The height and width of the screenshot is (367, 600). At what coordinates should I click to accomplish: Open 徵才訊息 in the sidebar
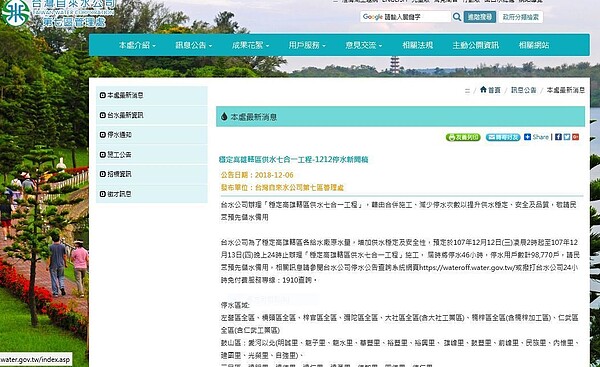point(152,194)
